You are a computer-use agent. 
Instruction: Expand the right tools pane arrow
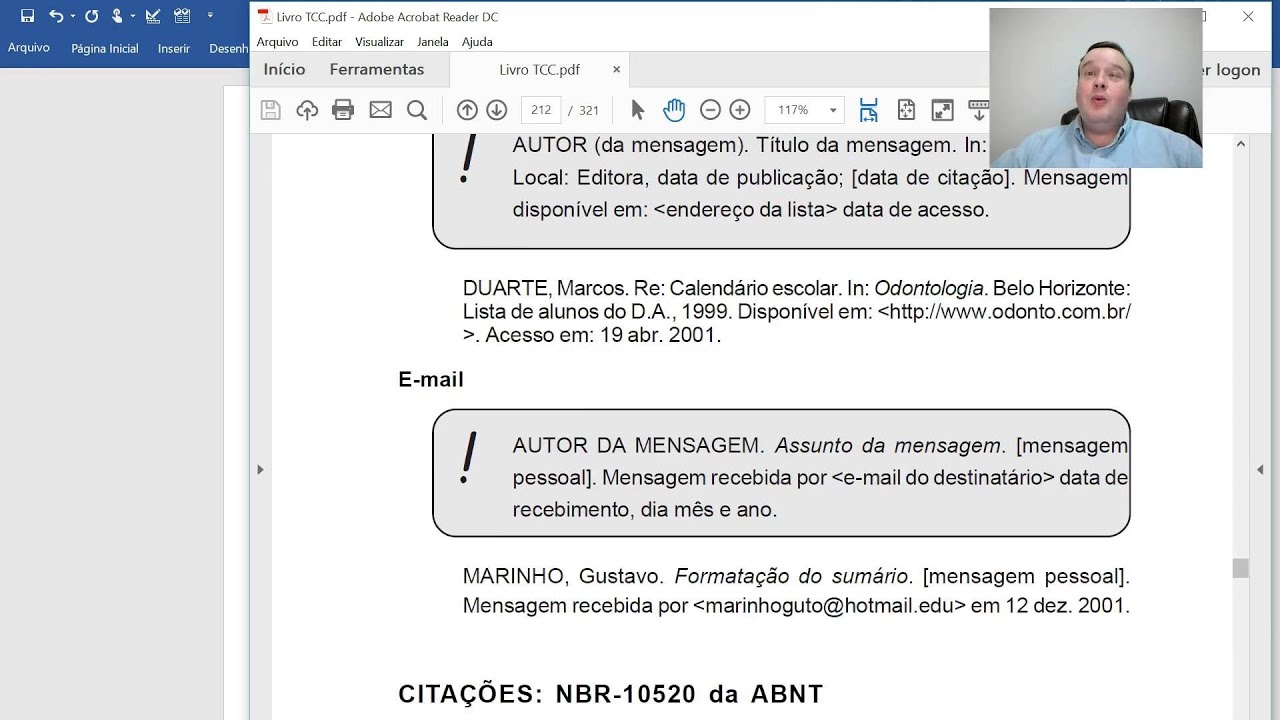click(x=1260, y=469)
